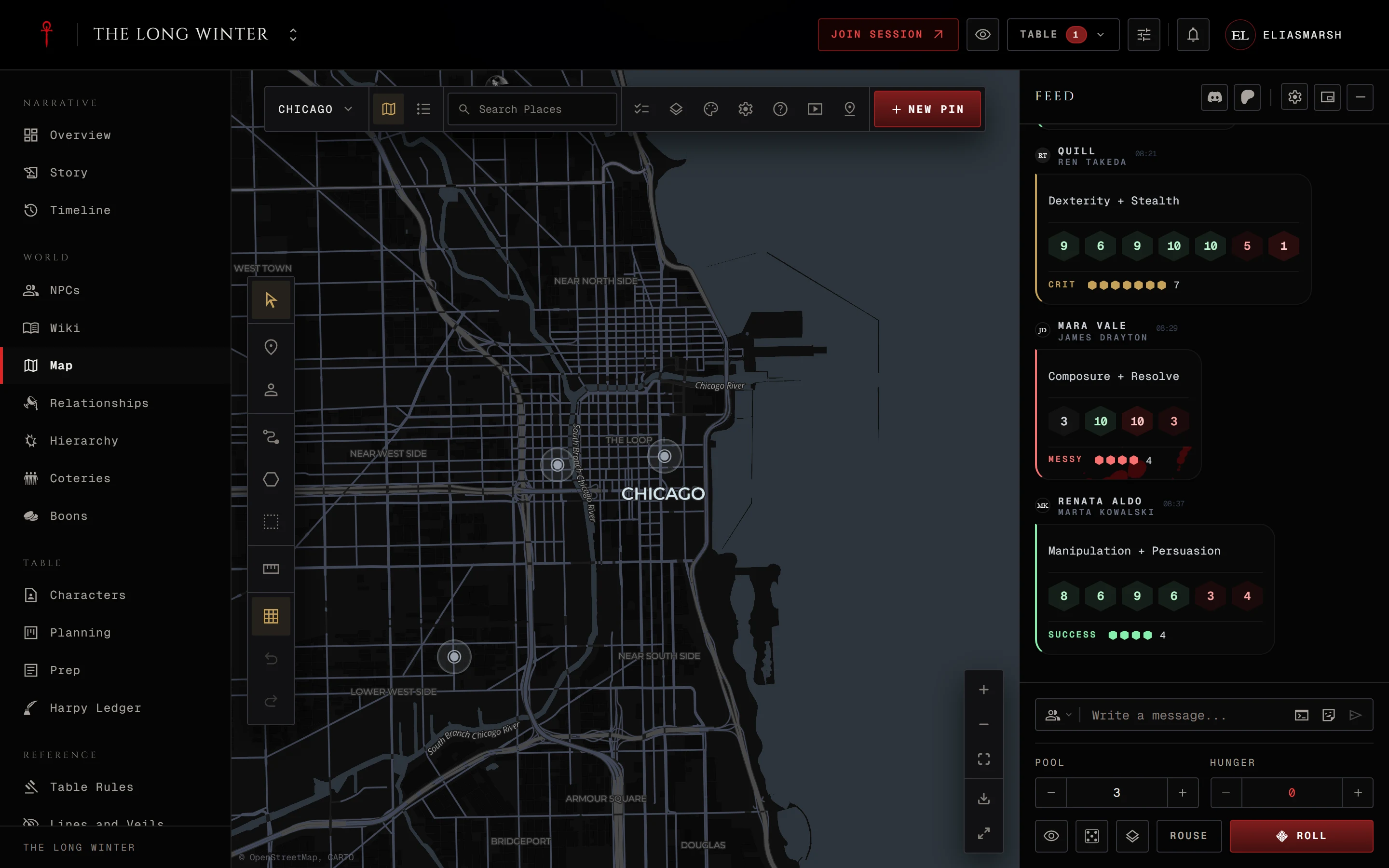Open notifications bell
The height and width of the screenshot is (868, 1389).
tap(1193, 34)
